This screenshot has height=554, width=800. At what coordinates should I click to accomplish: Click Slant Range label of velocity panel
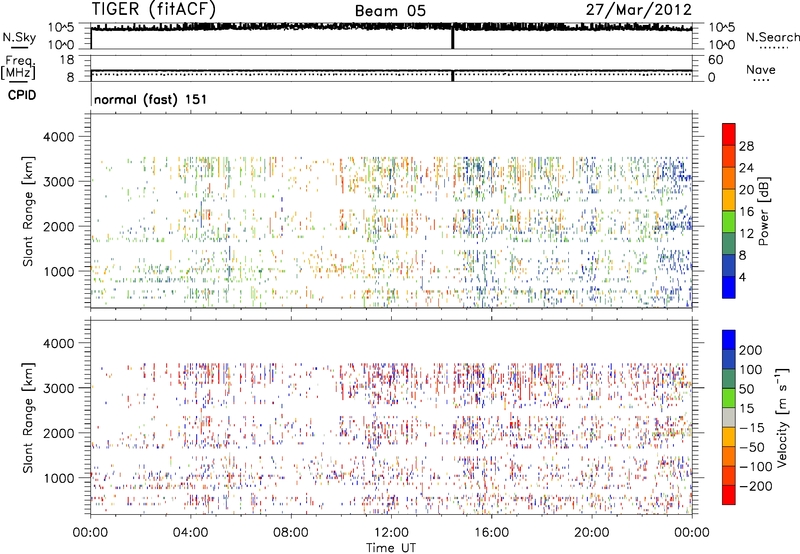(x=28, y=418)
